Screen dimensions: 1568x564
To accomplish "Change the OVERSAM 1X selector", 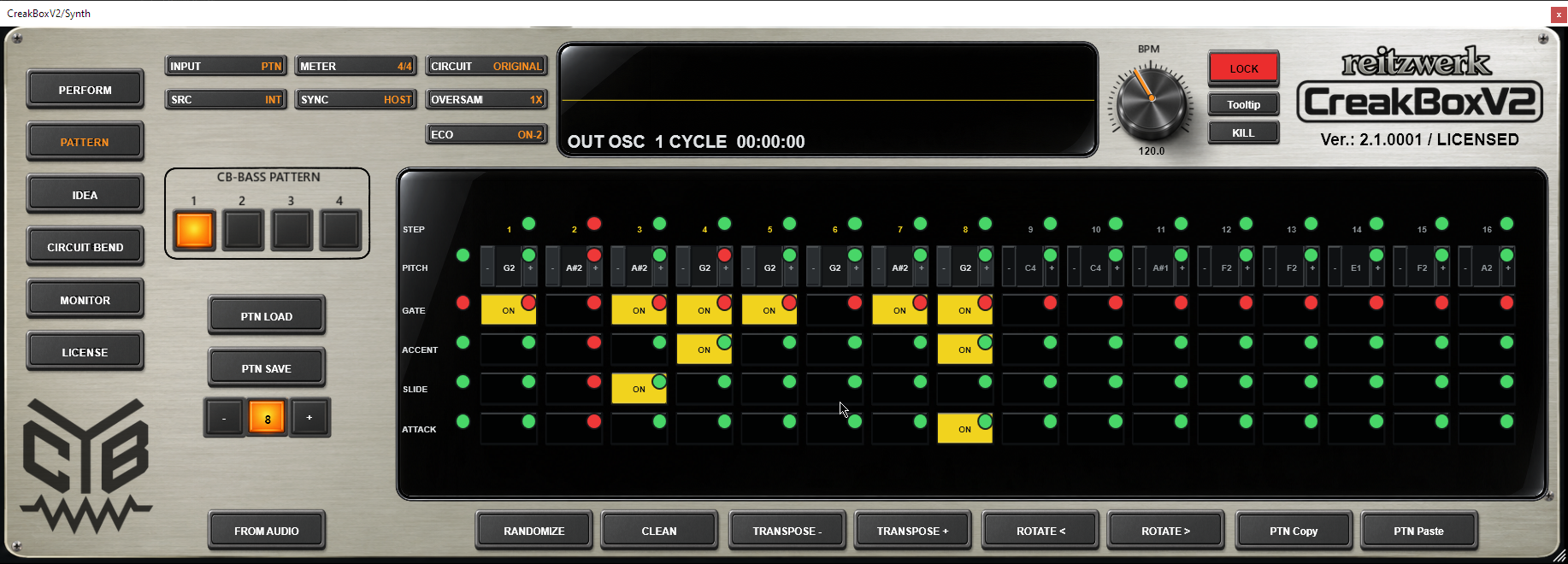I will pyautogui.click(x=486, y=99).
